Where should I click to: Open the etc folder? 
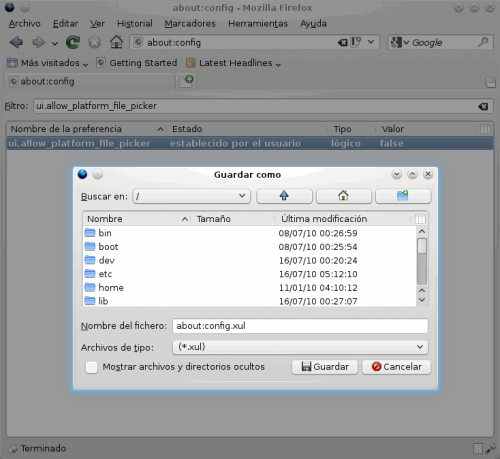click(105, 274)
